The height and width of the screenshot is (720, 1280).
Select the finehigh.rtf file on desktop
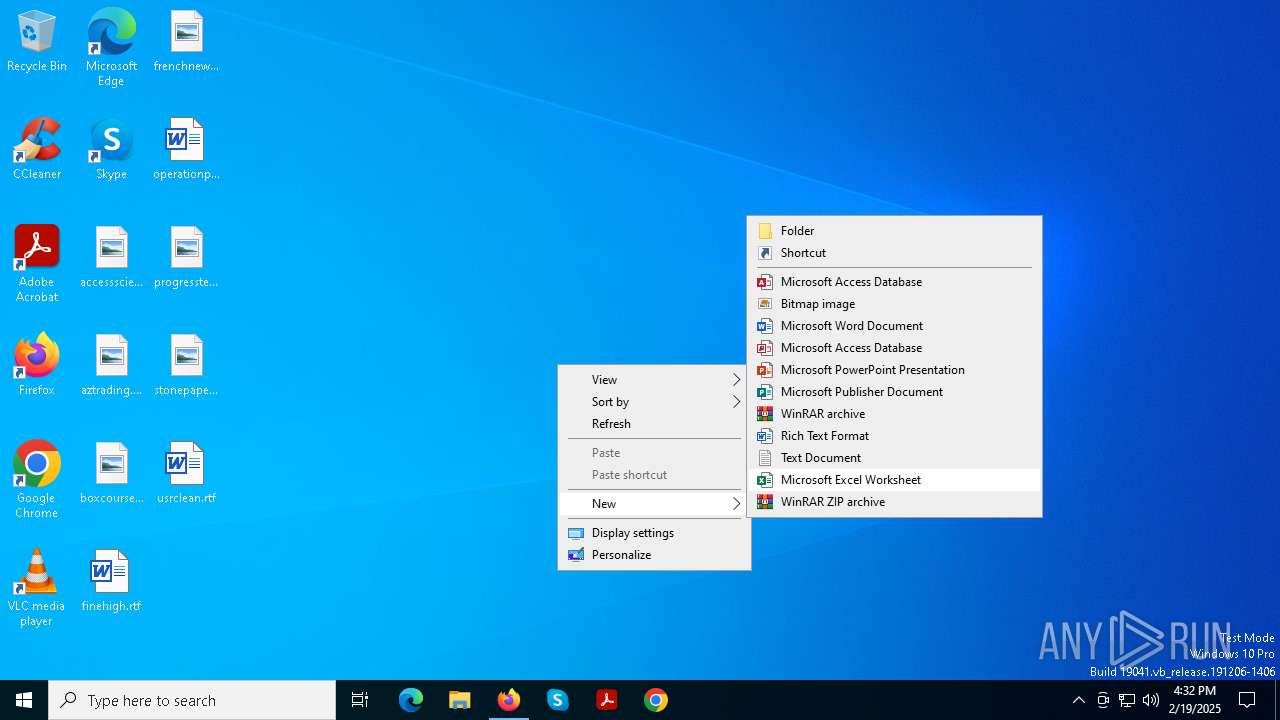coord(111,582)
